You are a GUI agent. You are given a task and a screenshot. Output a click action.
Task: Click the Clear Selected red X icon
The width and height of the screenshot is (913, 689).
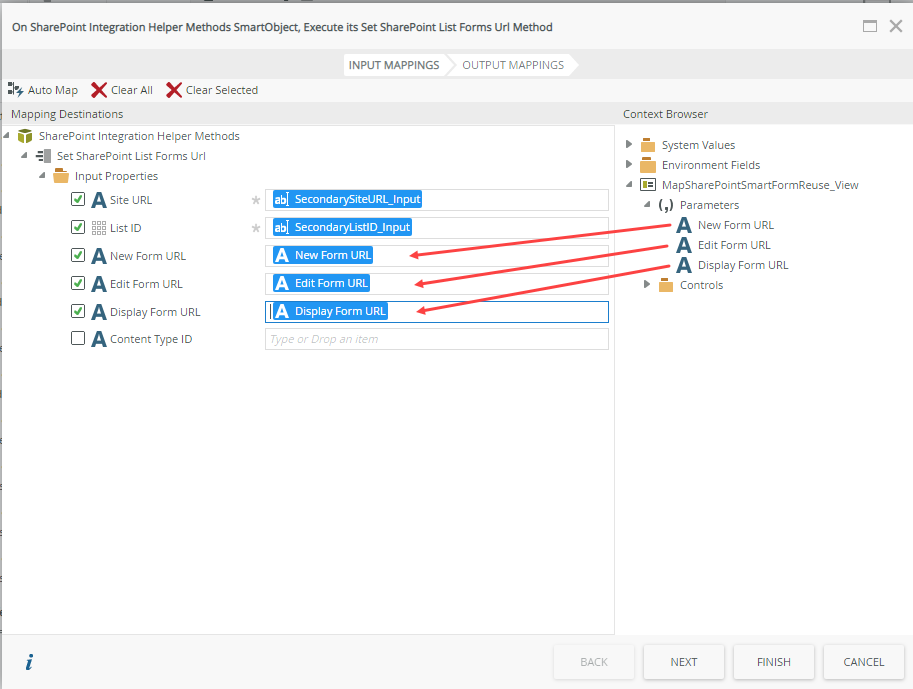[174, 90]
